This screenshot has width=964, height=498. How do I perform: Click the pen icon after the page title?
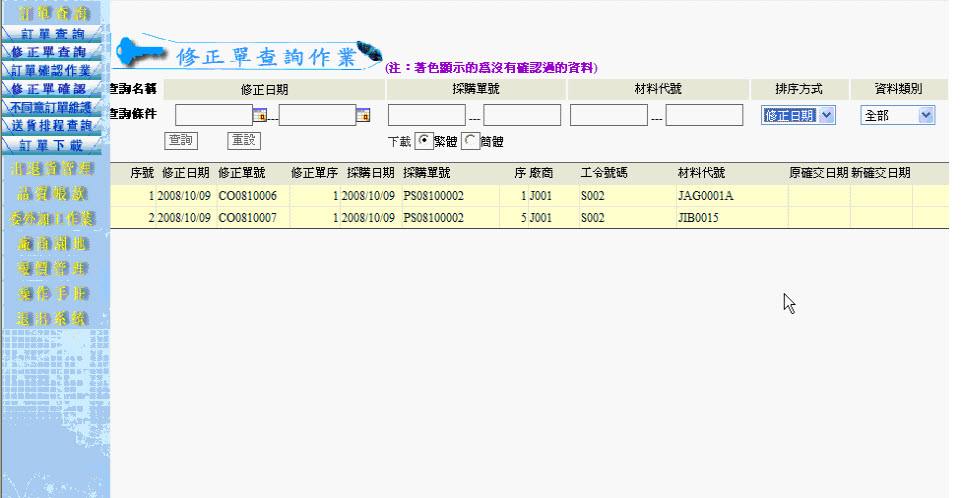369,52
